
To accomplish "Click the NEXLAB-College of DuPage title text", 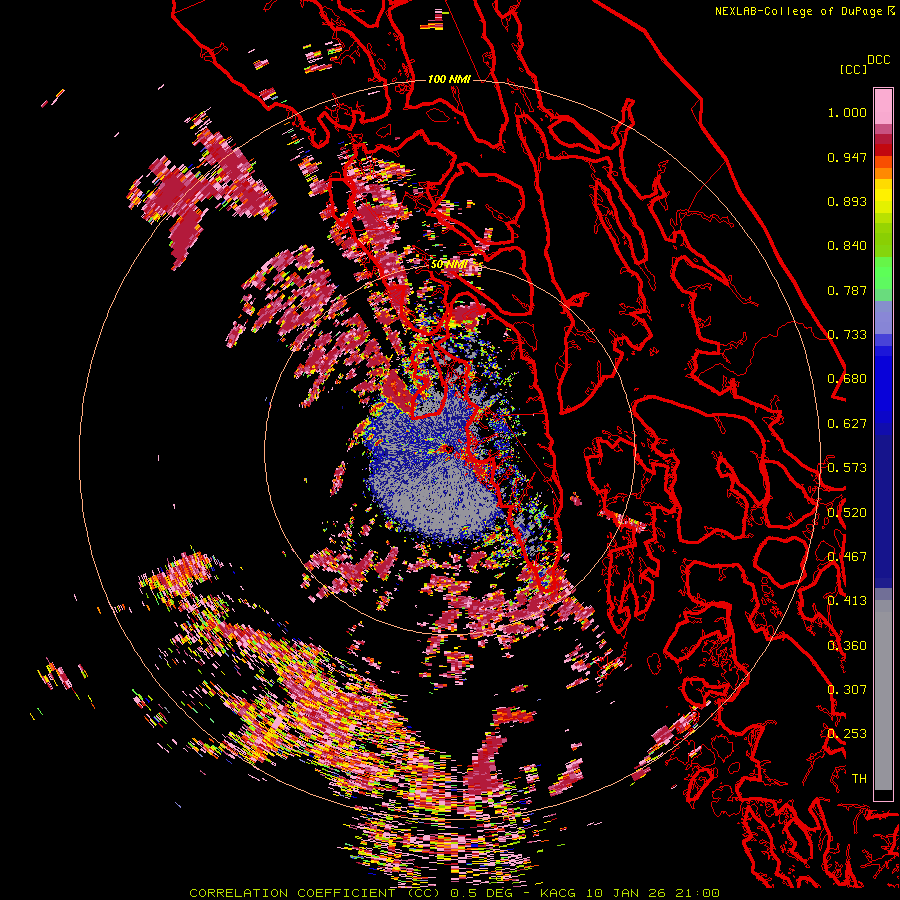I will click(801, 11).
